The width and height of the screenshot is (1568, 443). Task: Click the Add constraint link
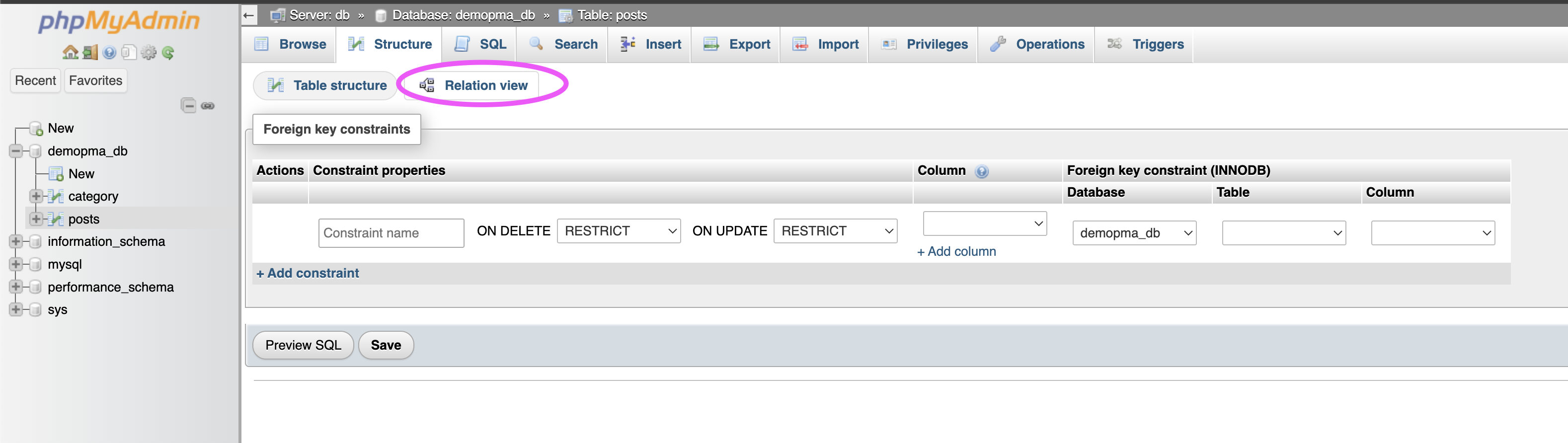308,274
